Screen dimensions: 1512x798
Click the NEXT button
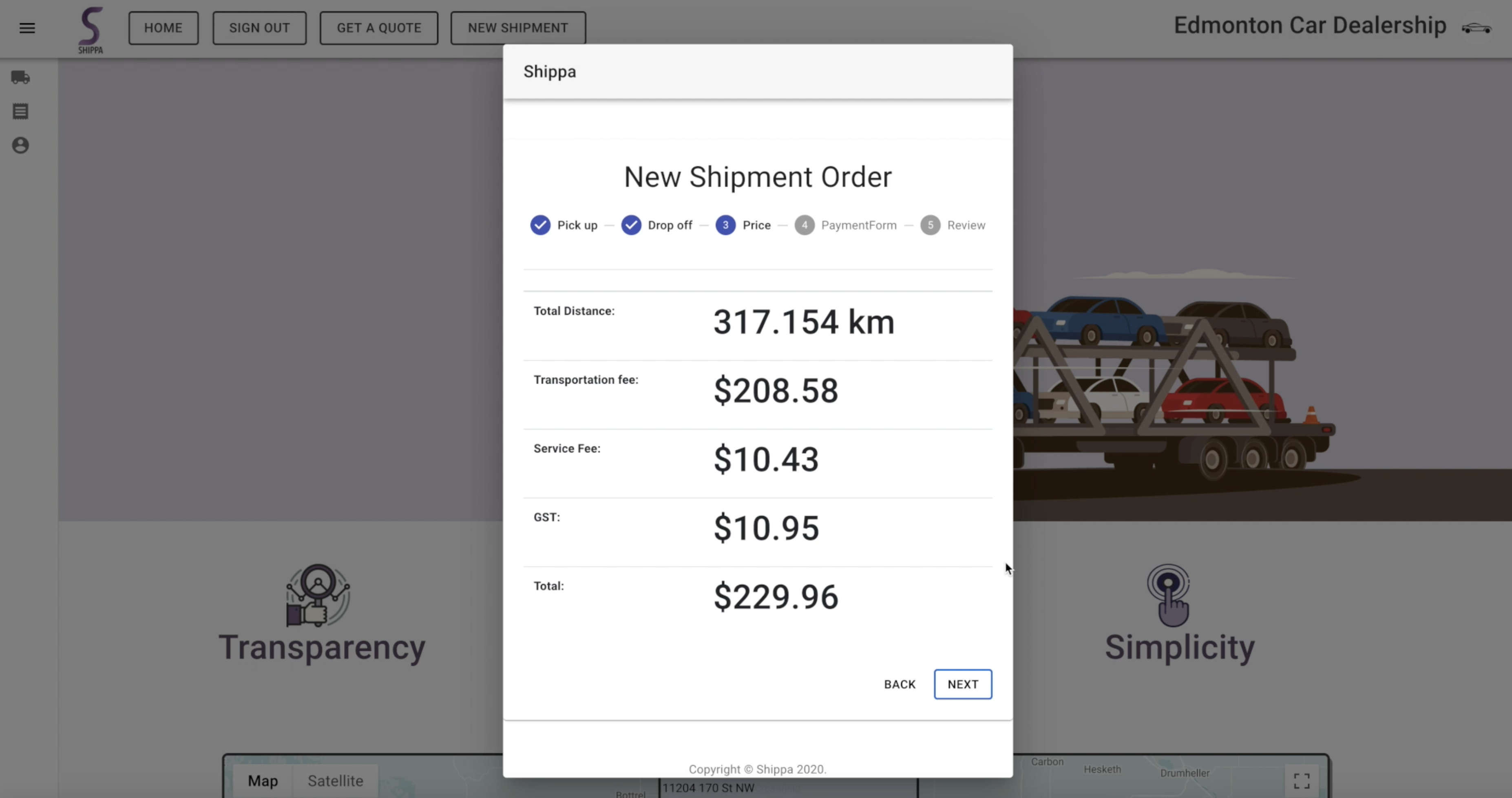coord(963,684)
